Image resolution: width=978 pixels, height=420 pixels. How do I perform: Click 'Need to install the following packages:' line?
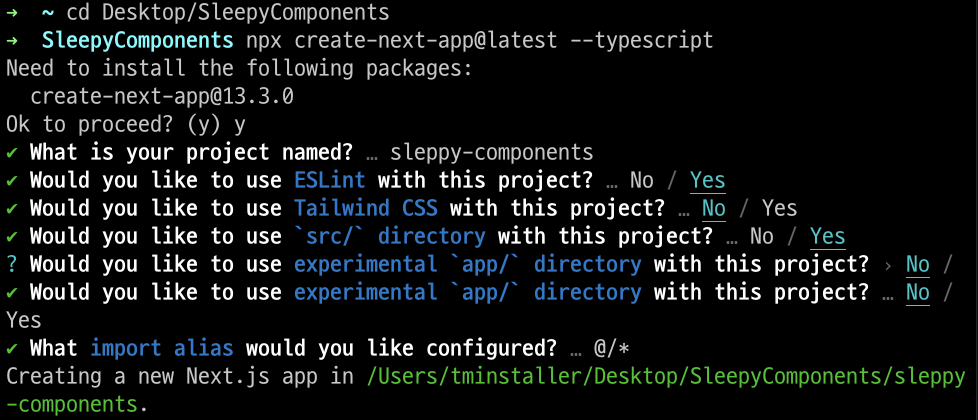240,69
